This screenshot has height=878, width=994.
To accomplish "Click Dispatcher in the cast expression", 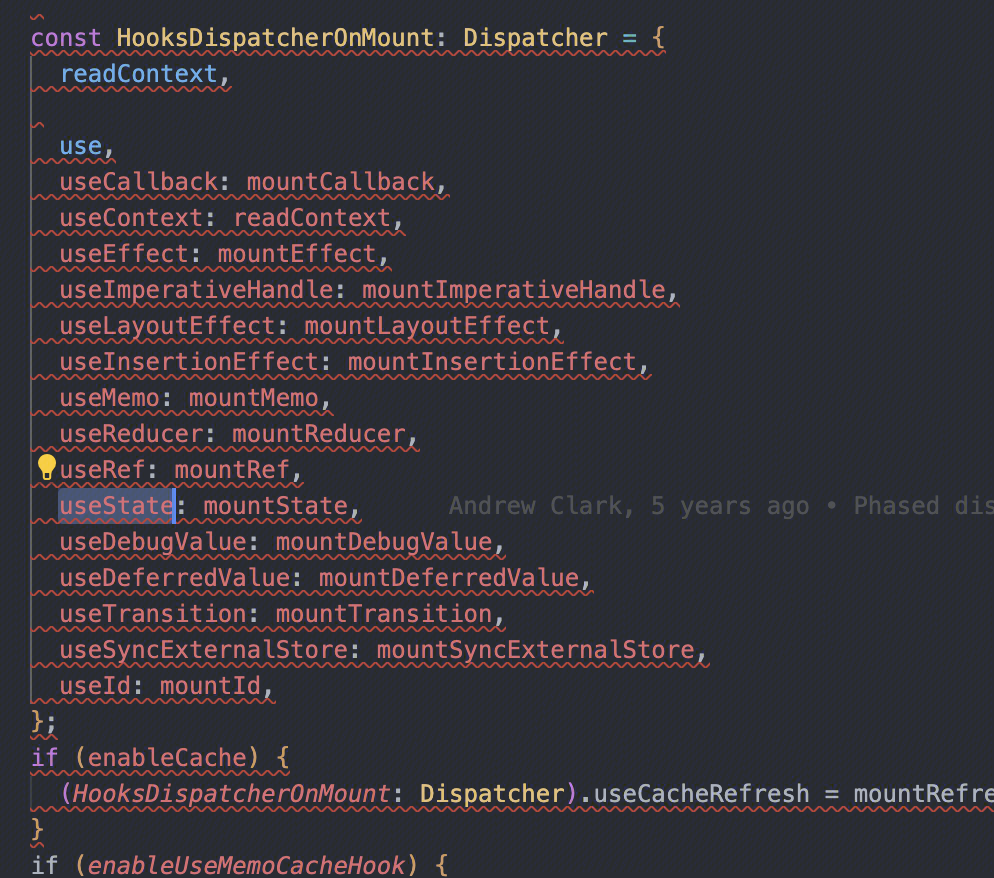I will coord(492,794).
